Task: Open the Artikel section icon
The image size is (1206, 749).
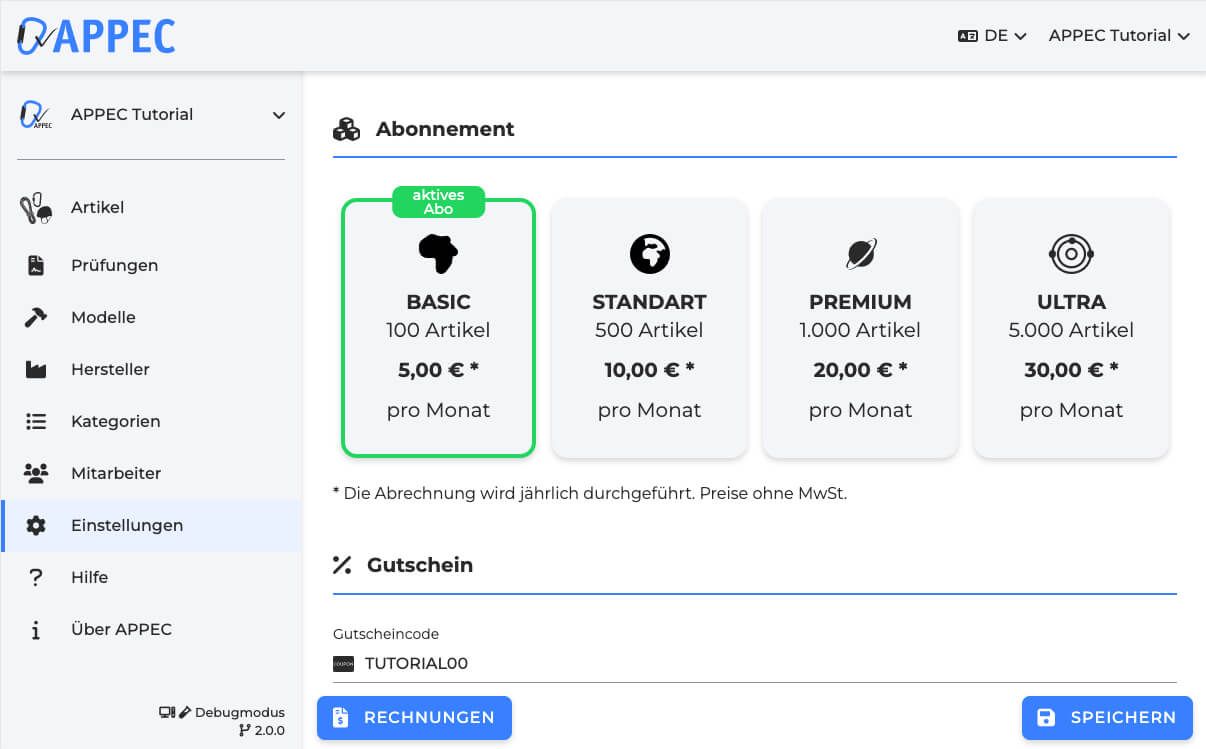Action: tap(36, 207)
